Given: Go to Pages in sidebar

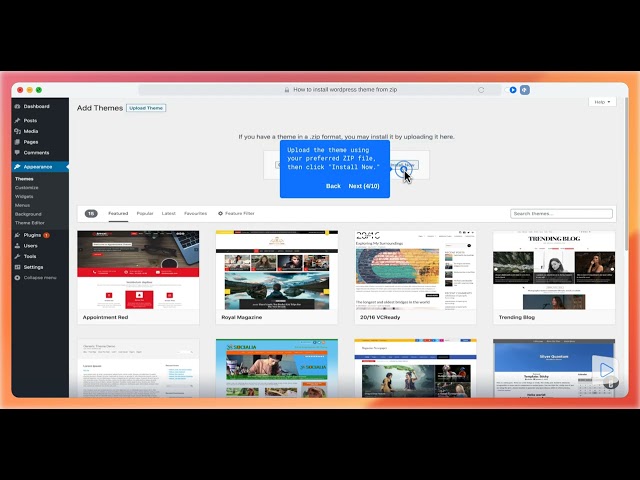Looking at the screenshot, I should 31,142.
